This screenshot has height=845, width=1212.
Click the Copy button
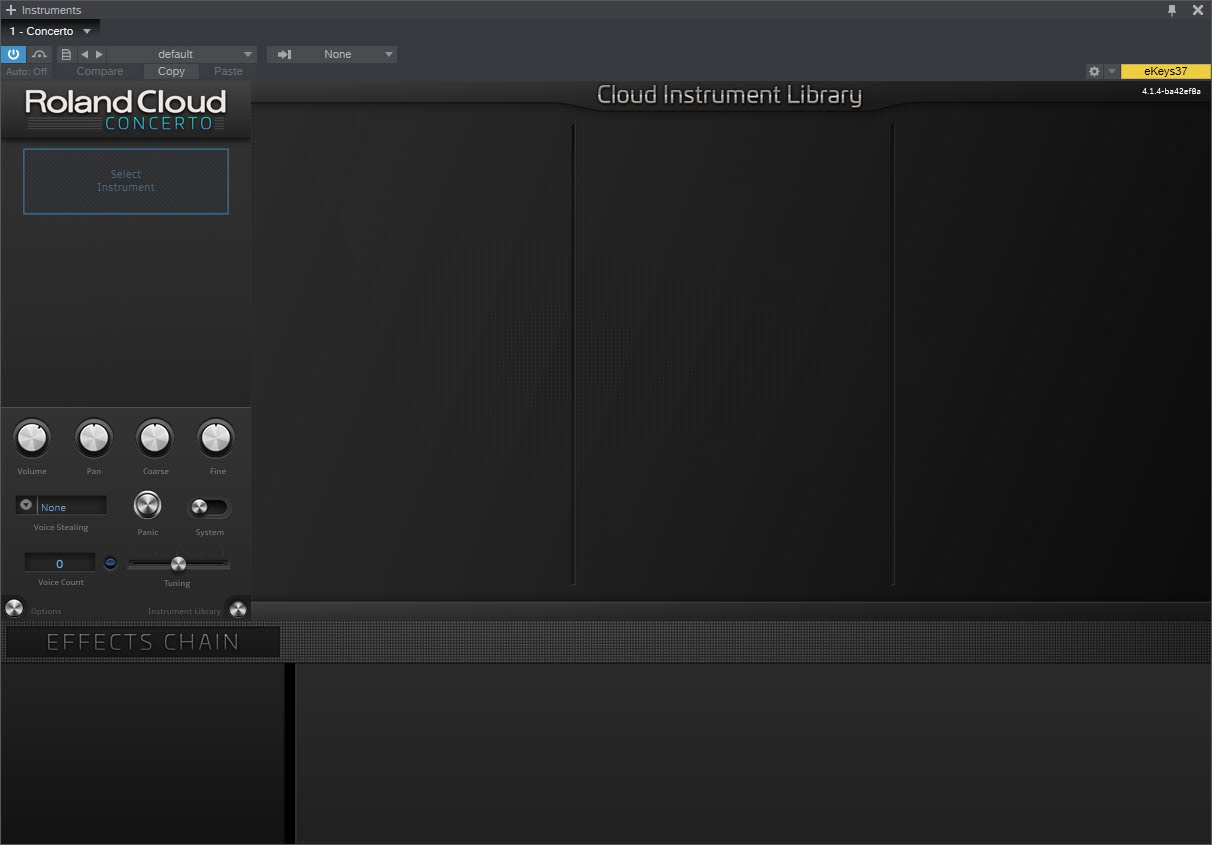point(171,71)
